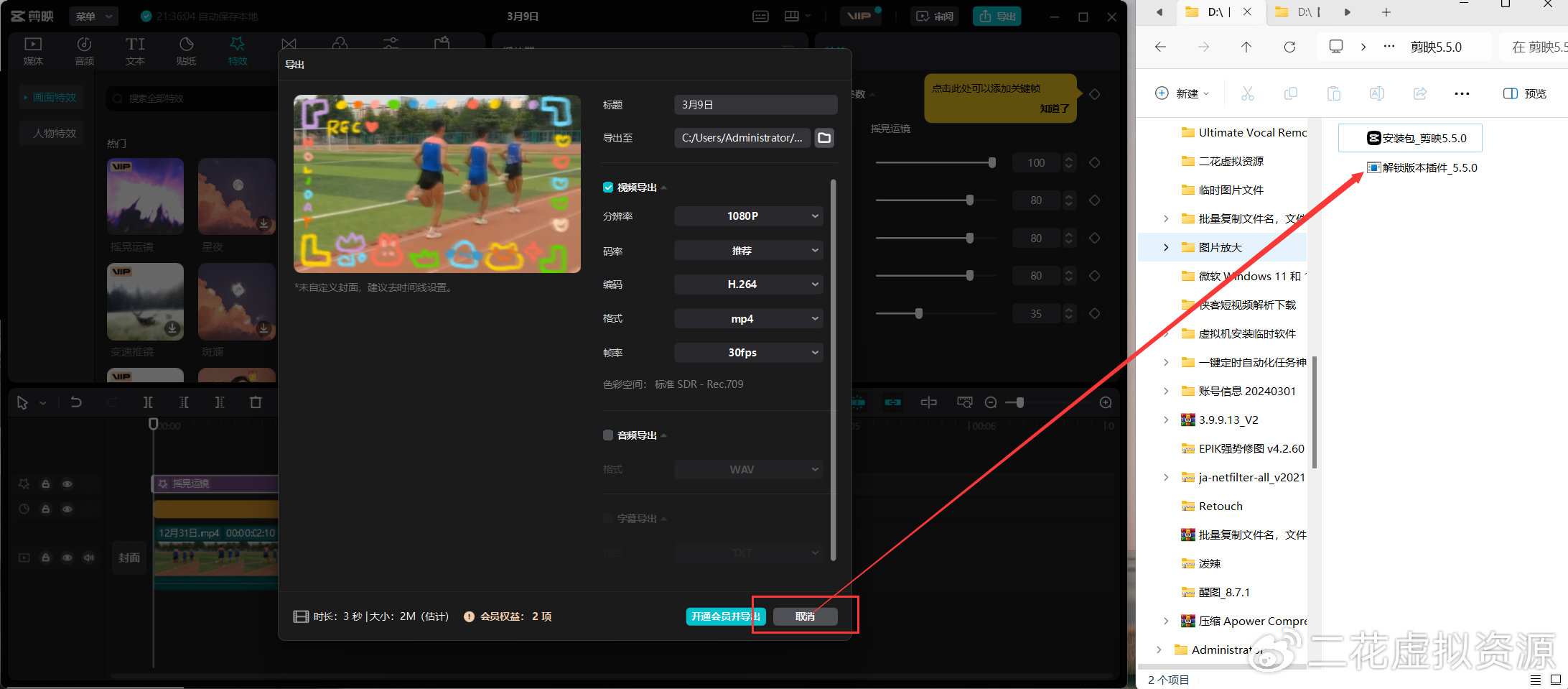Toggle the 视频导出 checkbox
The width and height of the screenshot is (1568, 689).
[x=608, y=188]
